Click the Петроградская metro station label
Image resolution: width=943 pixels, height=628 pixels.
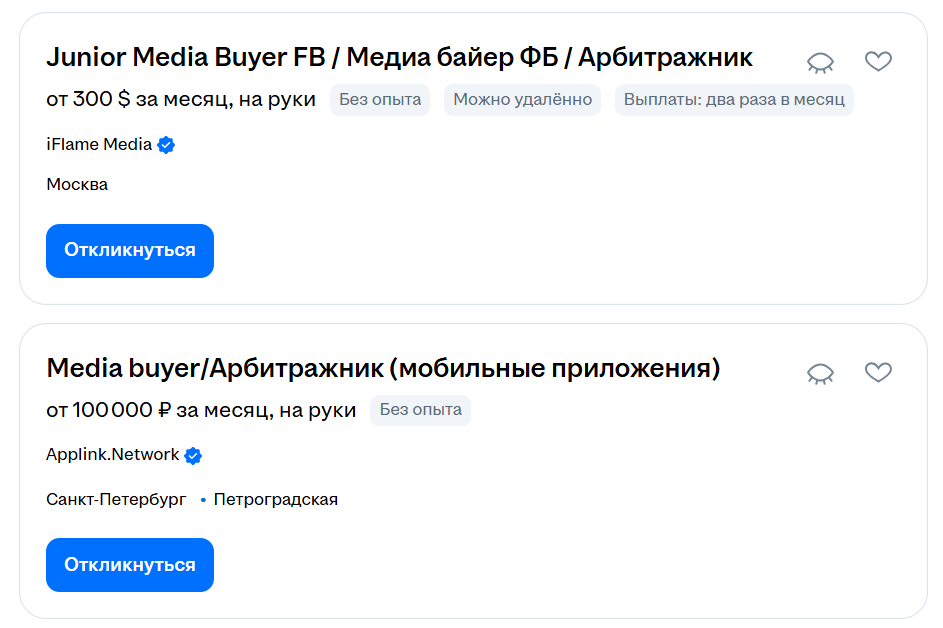(x=275, y=499)
